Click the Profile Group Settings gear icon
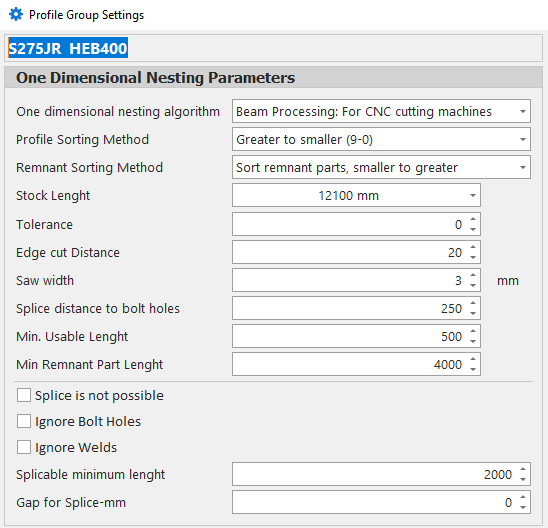Image resolution: width=548 pixels, height=528 pixels. [x=16, y=15]
